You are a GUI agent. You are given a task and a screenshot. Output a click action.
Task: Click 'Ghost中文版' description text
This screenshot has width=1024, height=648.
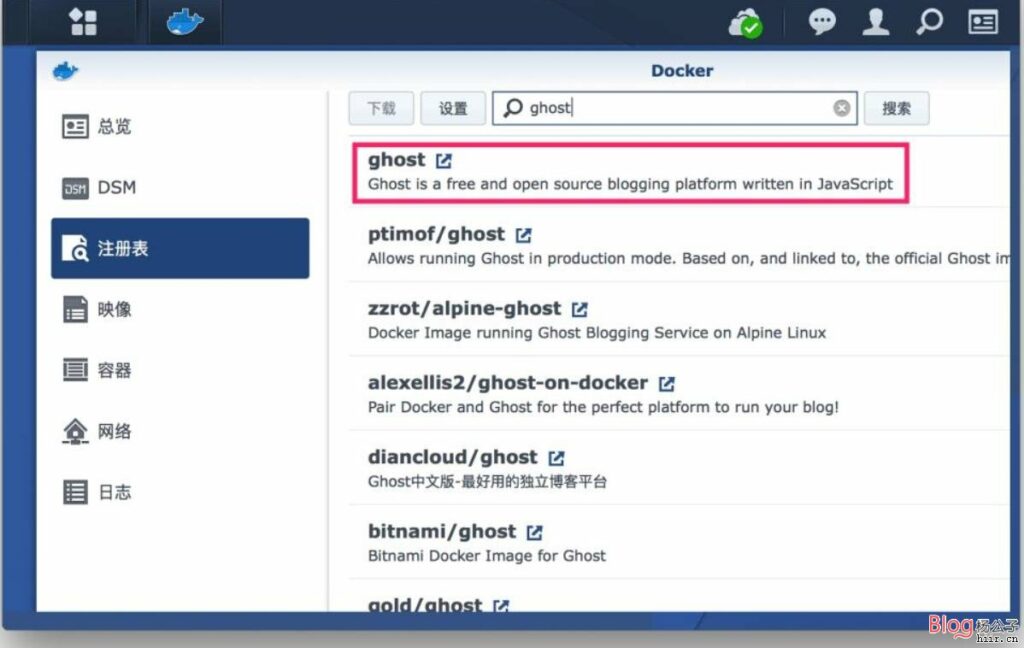pyautogui.click(x=487, y=482)
